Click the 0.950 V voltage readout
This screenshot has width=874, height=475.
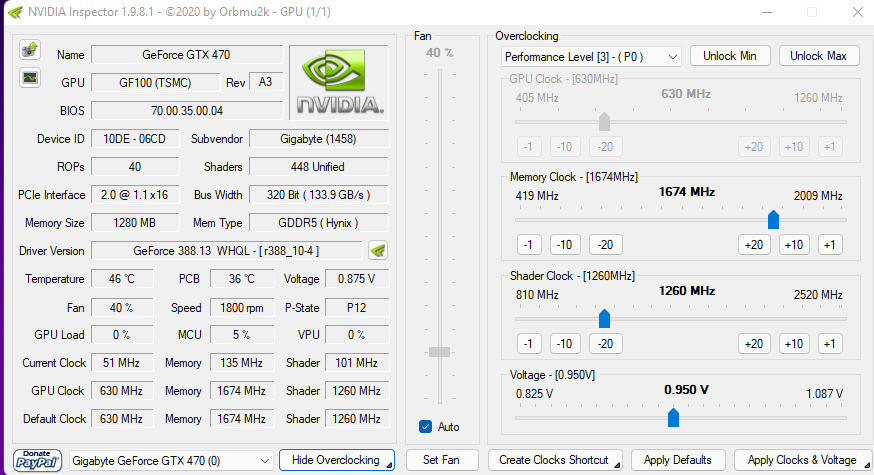coord(687,389)
